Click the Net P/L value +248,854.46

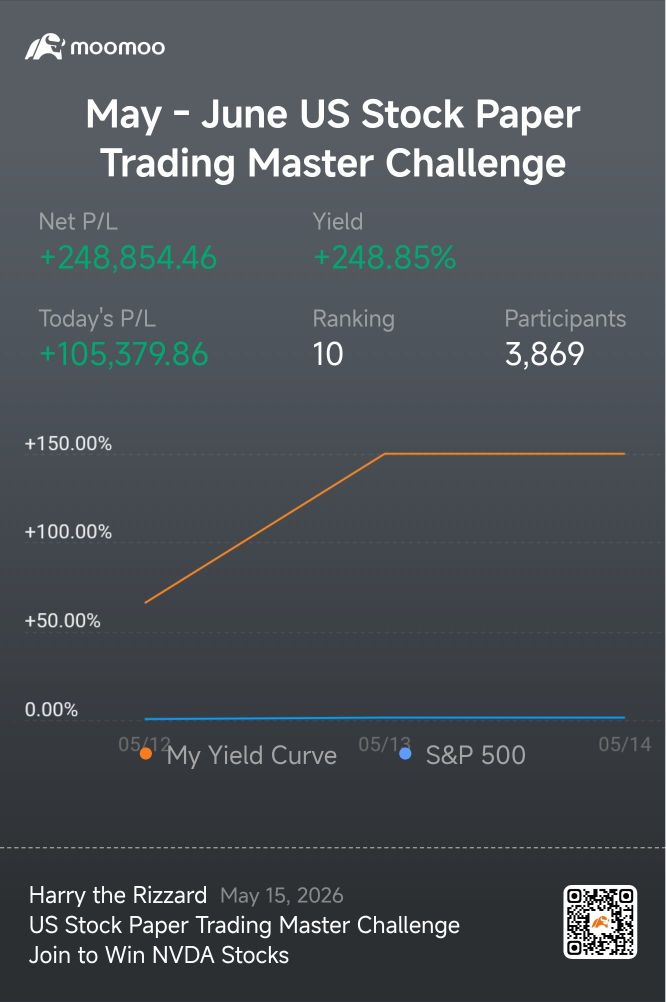point(128,258)
